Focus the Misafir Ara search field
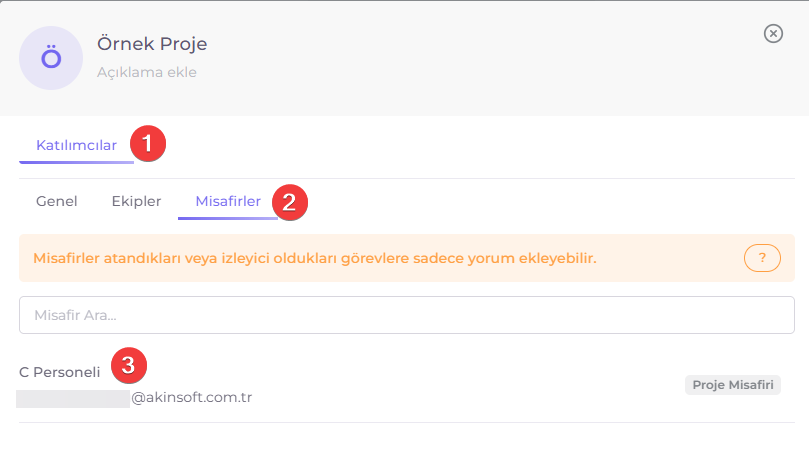Screen dimensions: 809x451 (407, 315)
